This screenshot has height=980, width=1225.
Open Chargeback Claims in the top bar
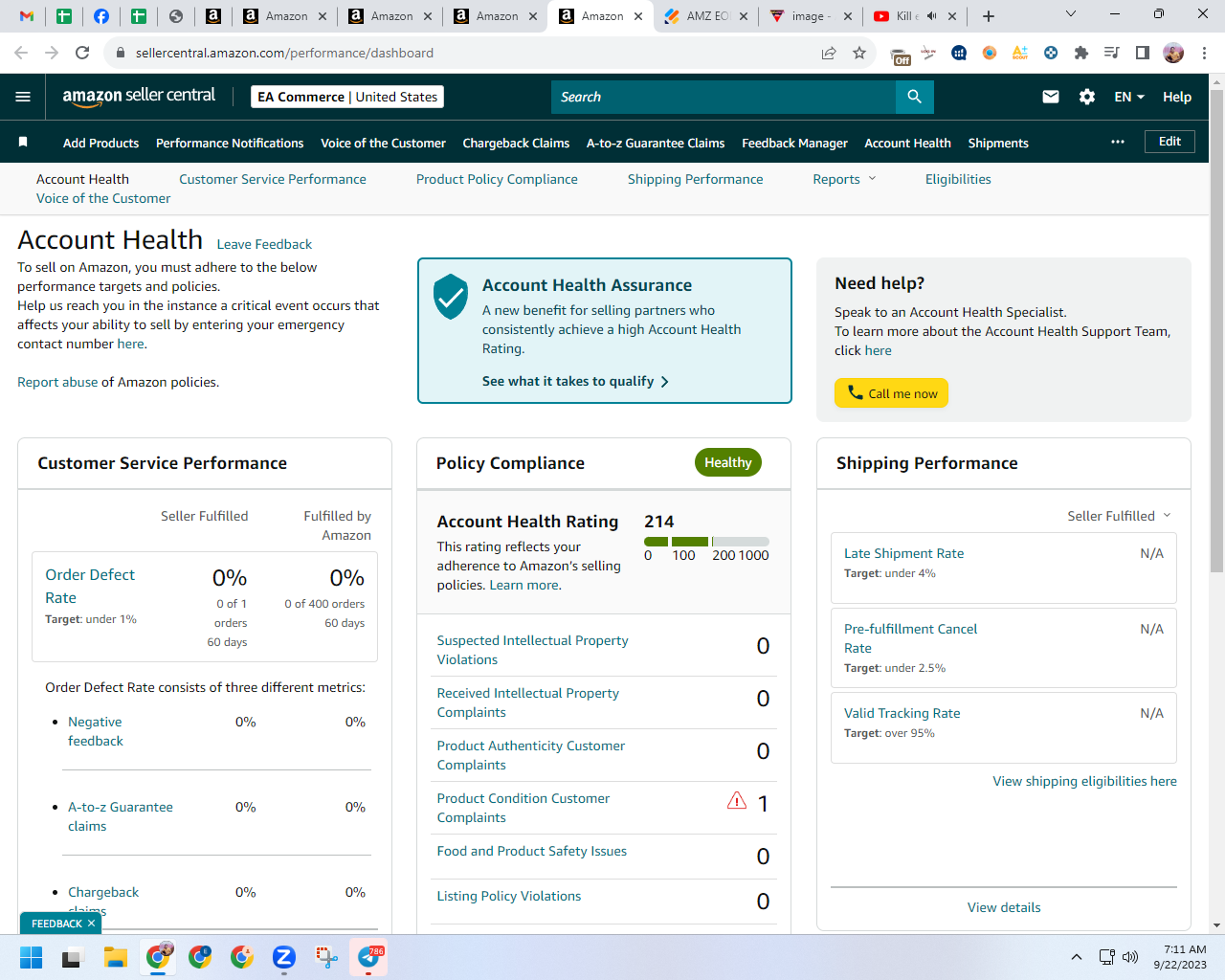[x=516, y=143]
